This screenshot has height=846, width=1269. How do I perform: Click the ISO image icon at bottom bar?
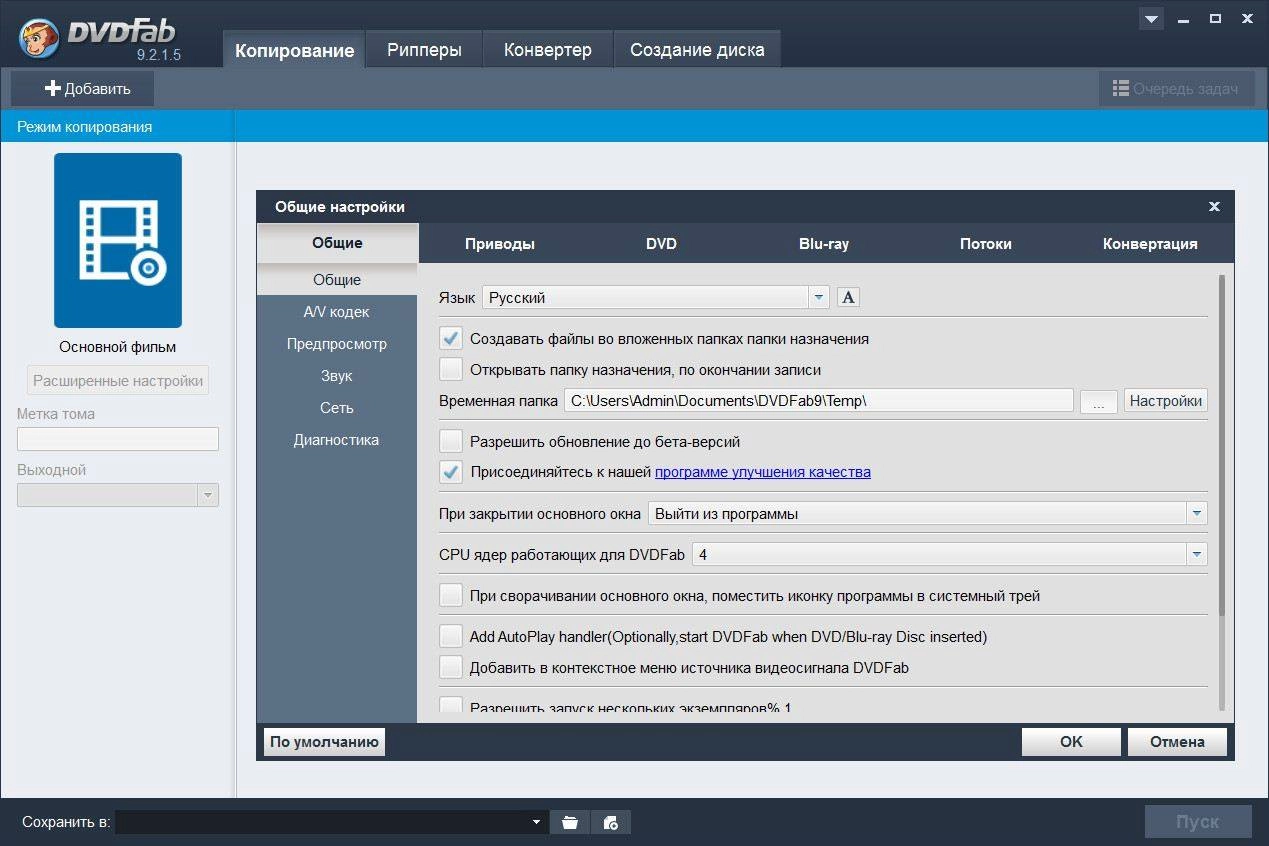(611, 822)
